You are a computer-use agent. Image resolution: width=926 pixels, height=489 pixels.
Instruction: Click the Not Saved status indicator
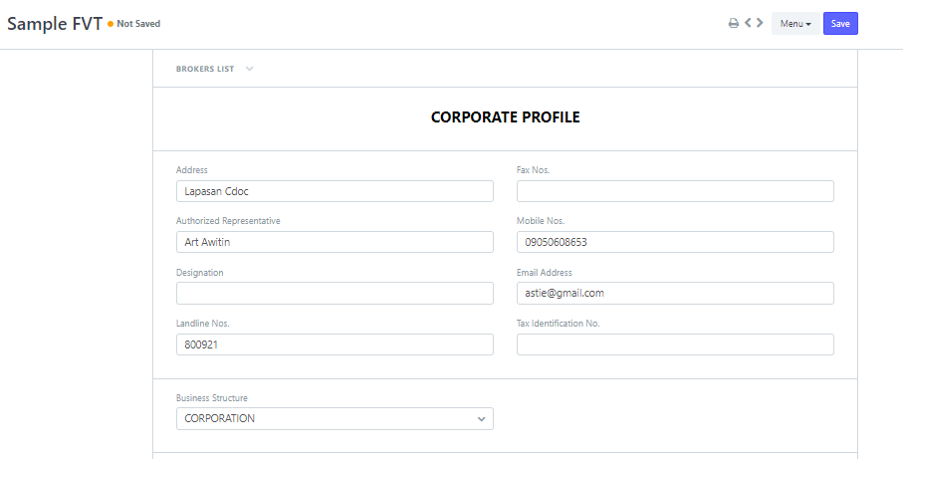[x=137, y=24]
